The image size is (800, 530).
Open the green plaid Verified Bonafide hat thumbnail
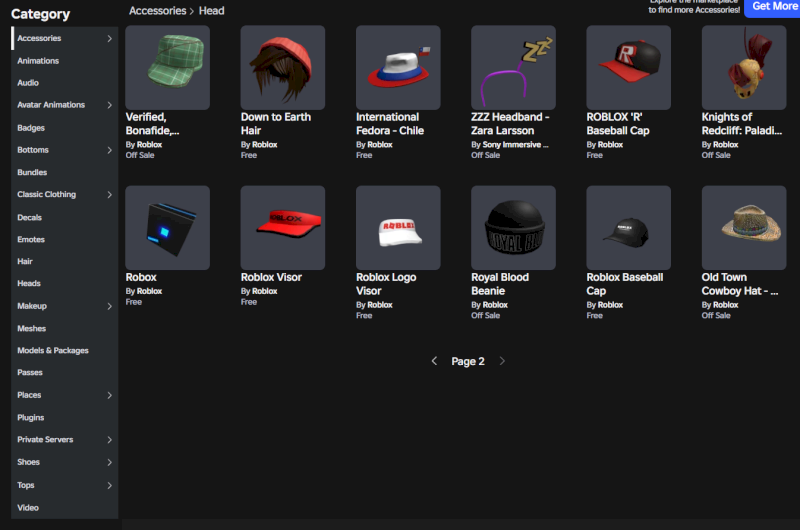[x=167, y=67]
